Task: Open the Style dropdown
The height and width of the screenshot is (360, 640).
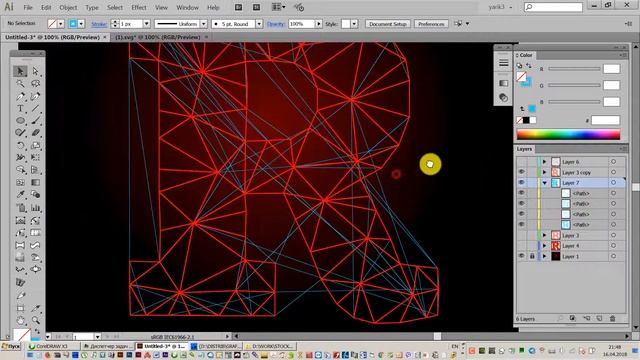Action: pos(354,24)
